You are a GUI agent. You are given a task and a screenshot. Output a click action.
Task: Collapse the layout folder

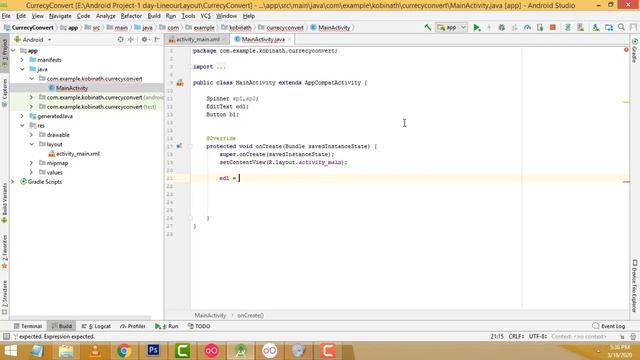31,144
